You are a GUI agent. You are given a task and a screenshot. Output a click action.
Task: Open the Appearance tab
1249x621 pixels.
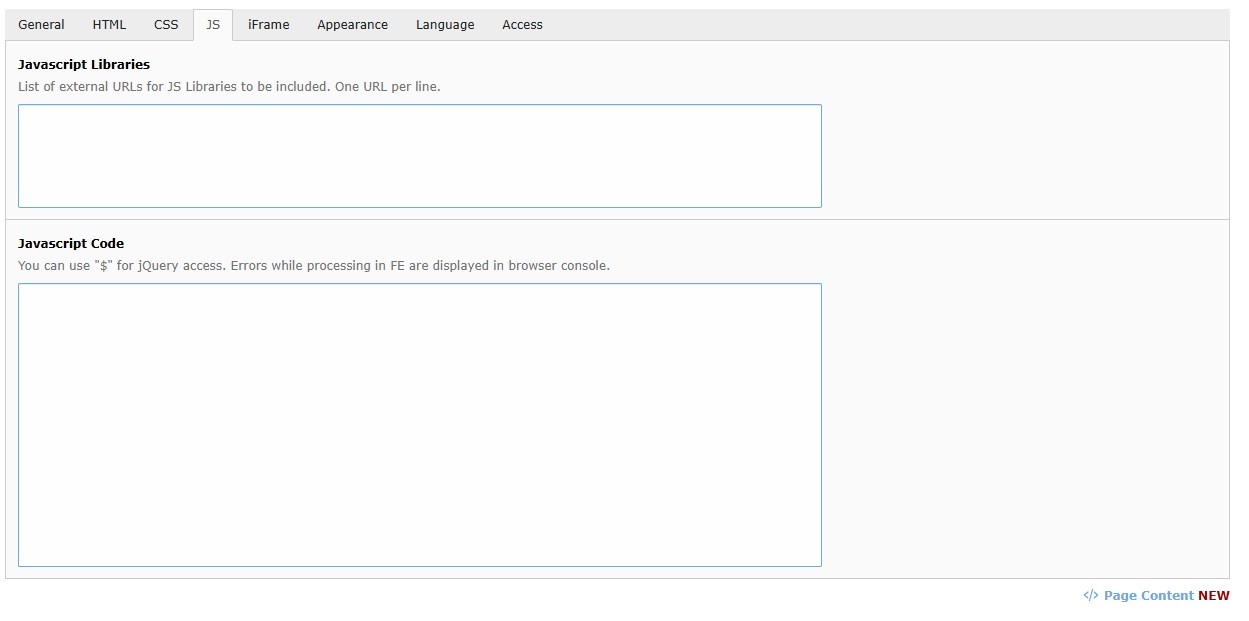tap(352, 25)
